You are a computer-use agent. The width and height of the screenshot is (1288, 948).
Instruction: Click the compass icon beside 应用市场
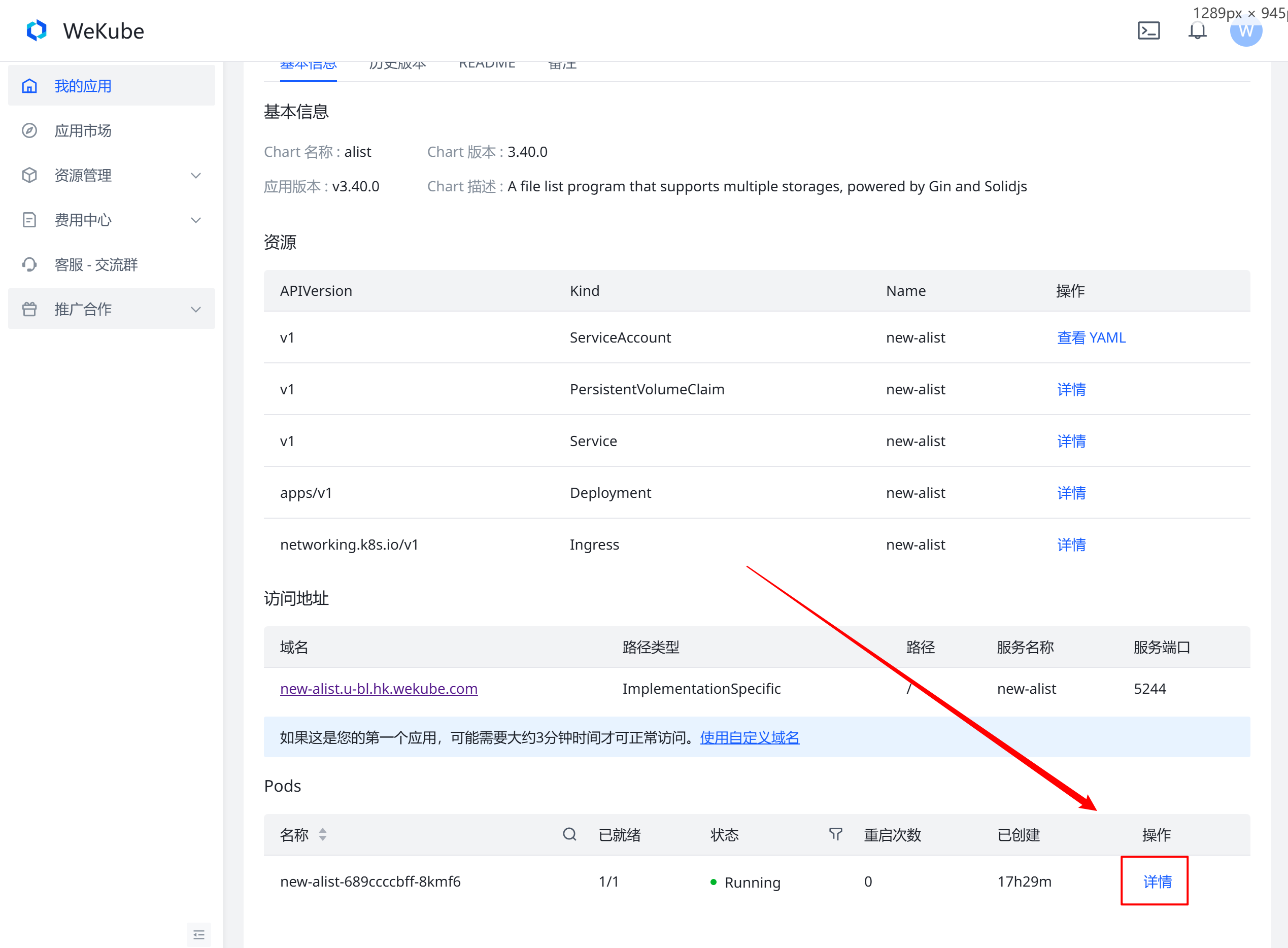[x=29, y=131]
